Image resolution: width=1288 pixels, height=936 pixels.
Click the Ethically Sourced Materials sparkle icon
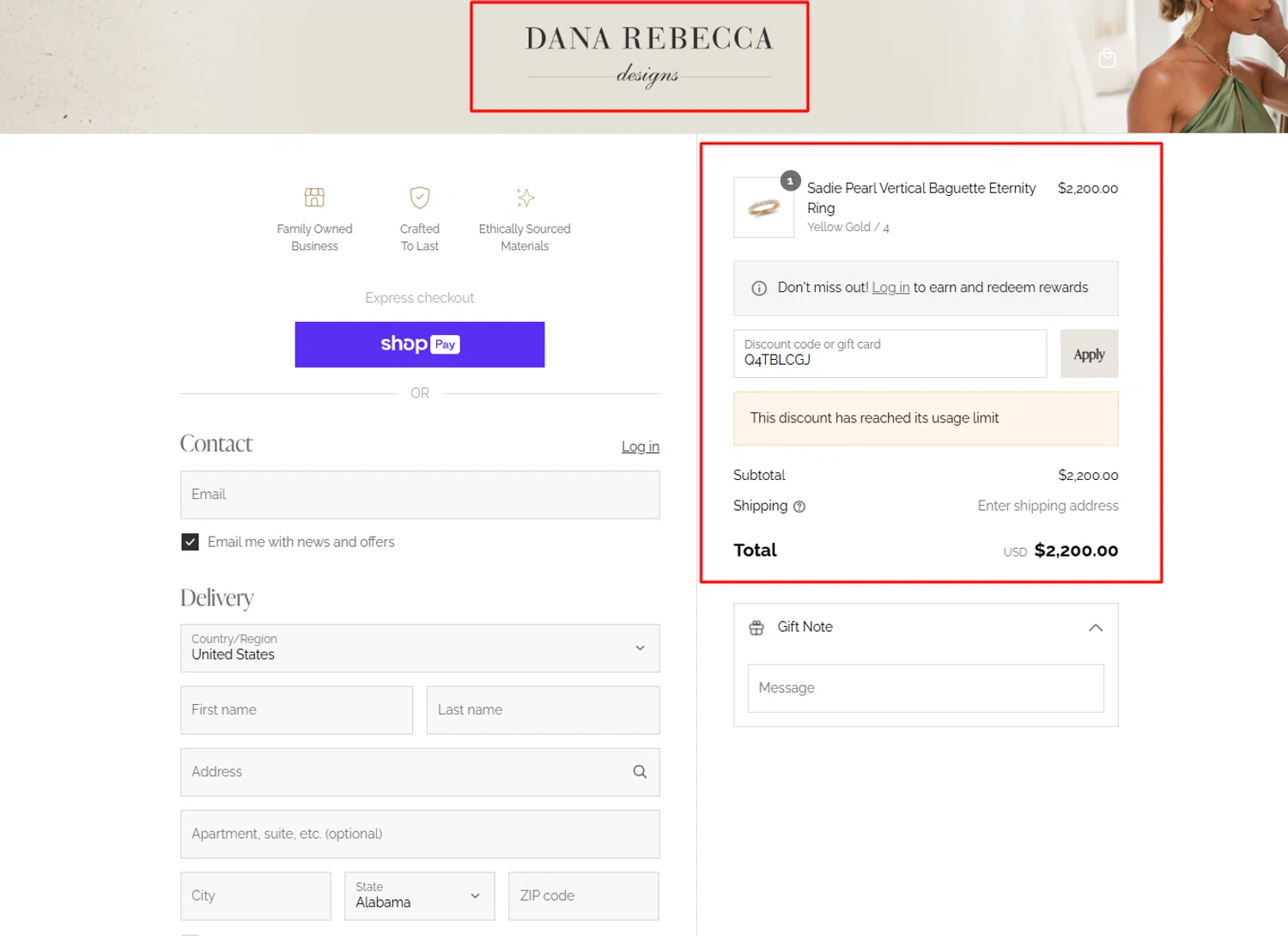click(525, 198)
